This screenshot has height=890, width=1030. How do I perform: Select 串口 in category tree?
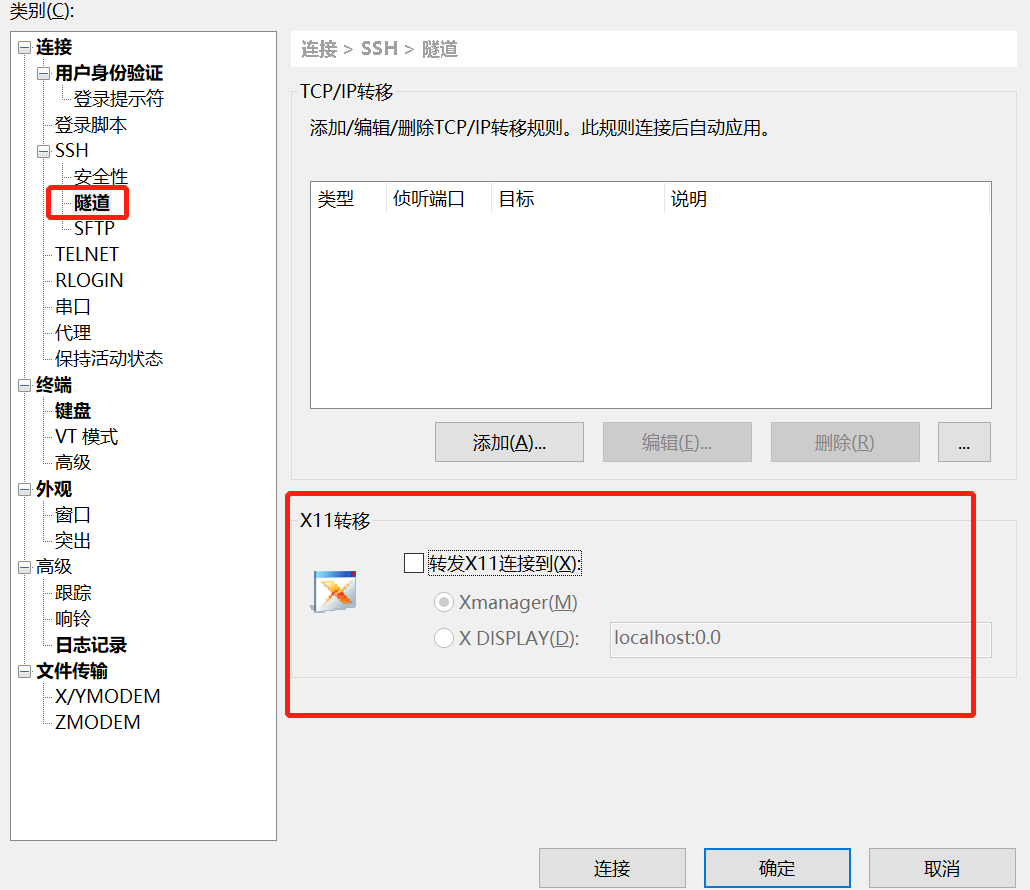73,307
